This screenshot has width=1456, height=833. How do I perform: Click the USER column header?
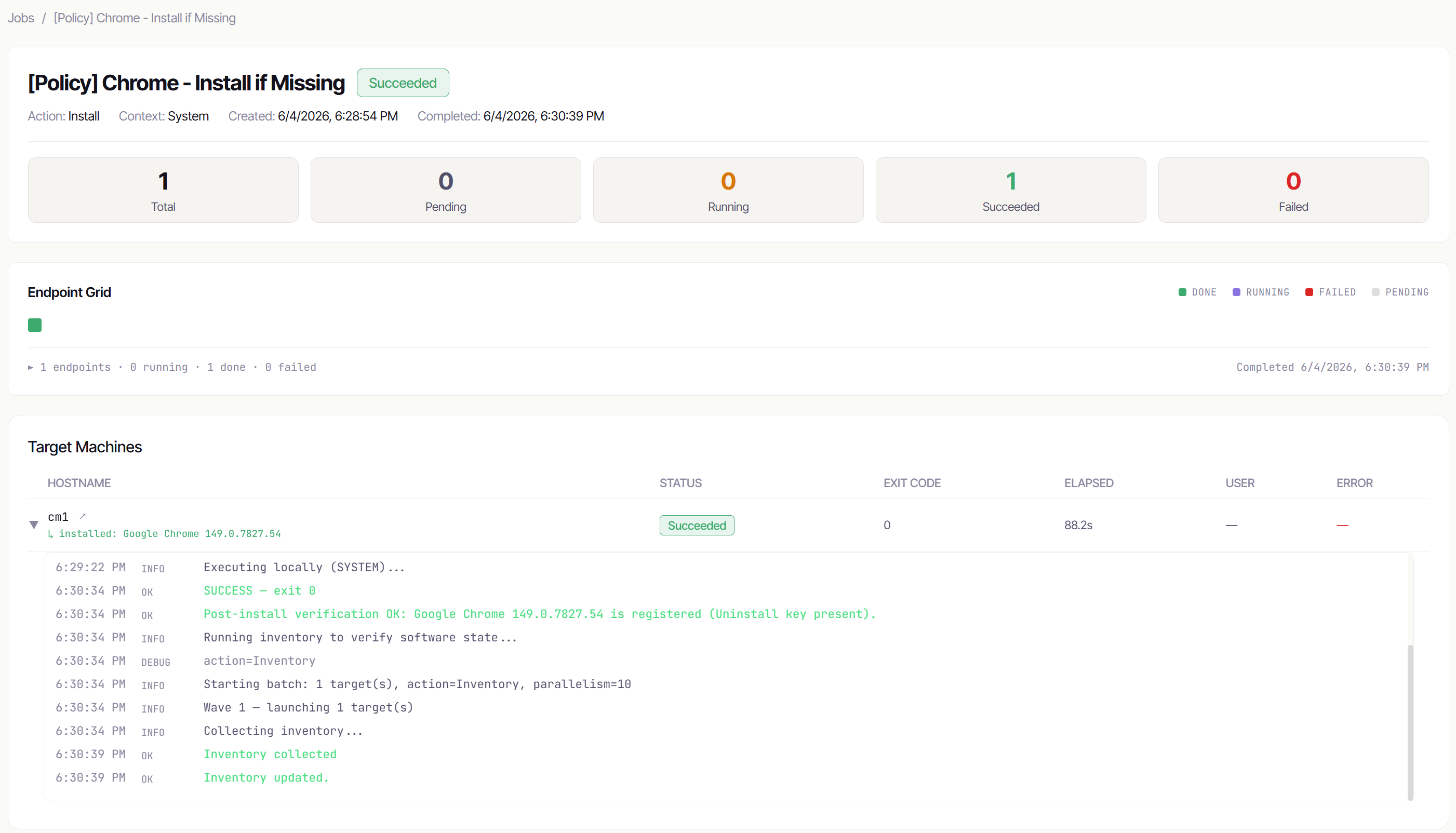coord(1240,483)
